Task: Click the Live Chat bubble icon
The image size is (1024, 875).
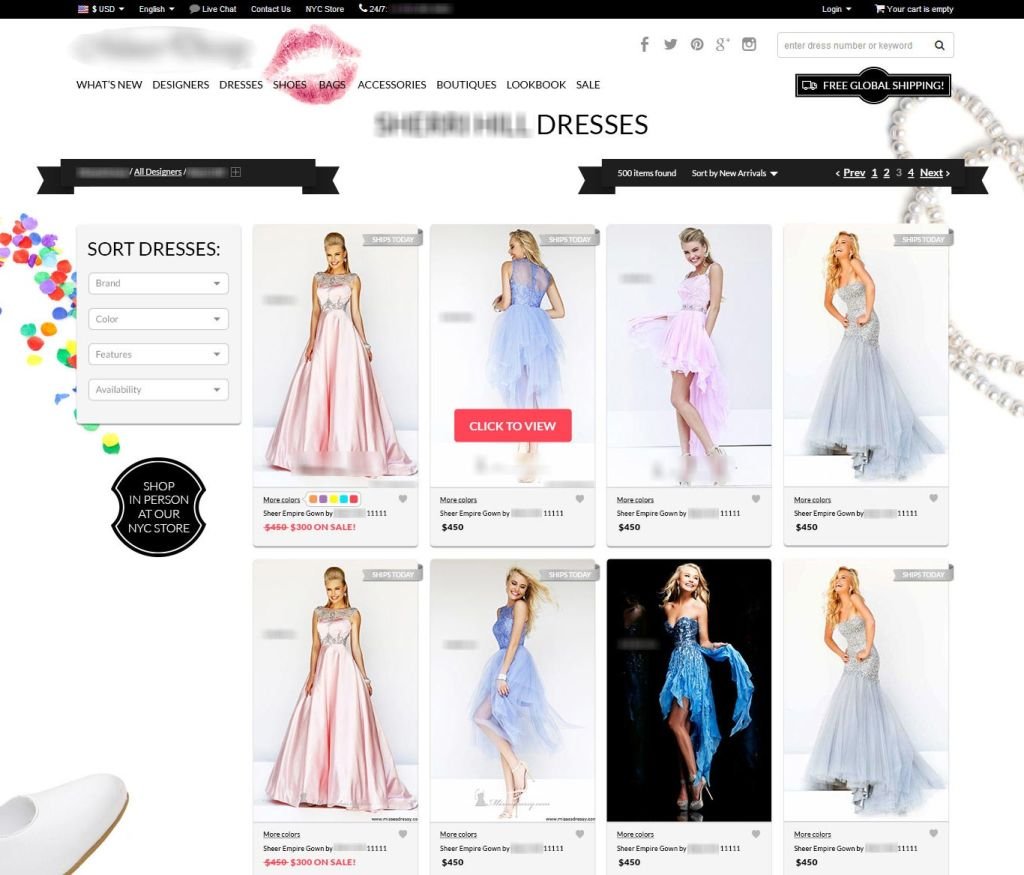Action: (194, 9)
